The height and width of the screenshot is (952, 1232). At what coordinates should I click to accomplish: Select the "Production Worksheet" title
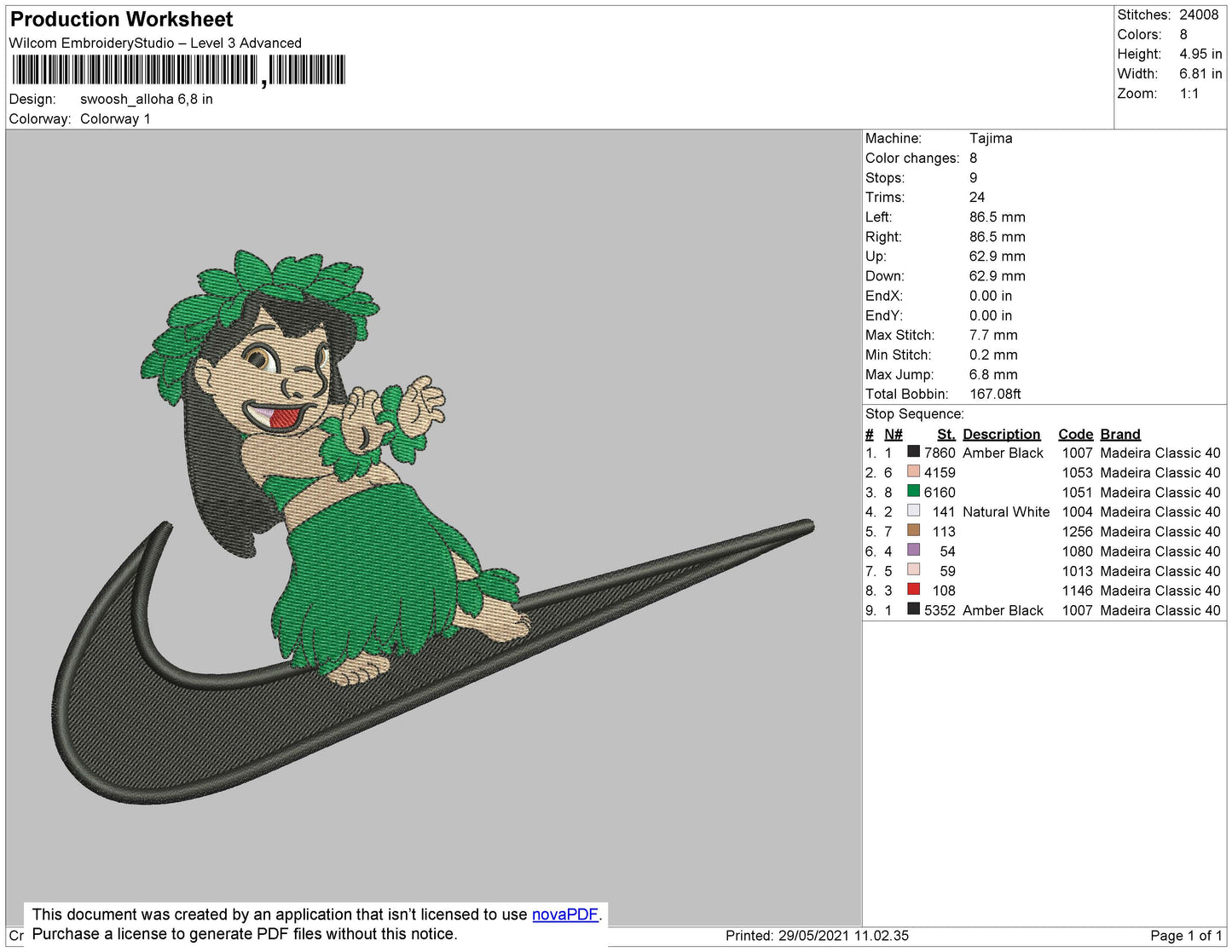(x=121, y=20)
